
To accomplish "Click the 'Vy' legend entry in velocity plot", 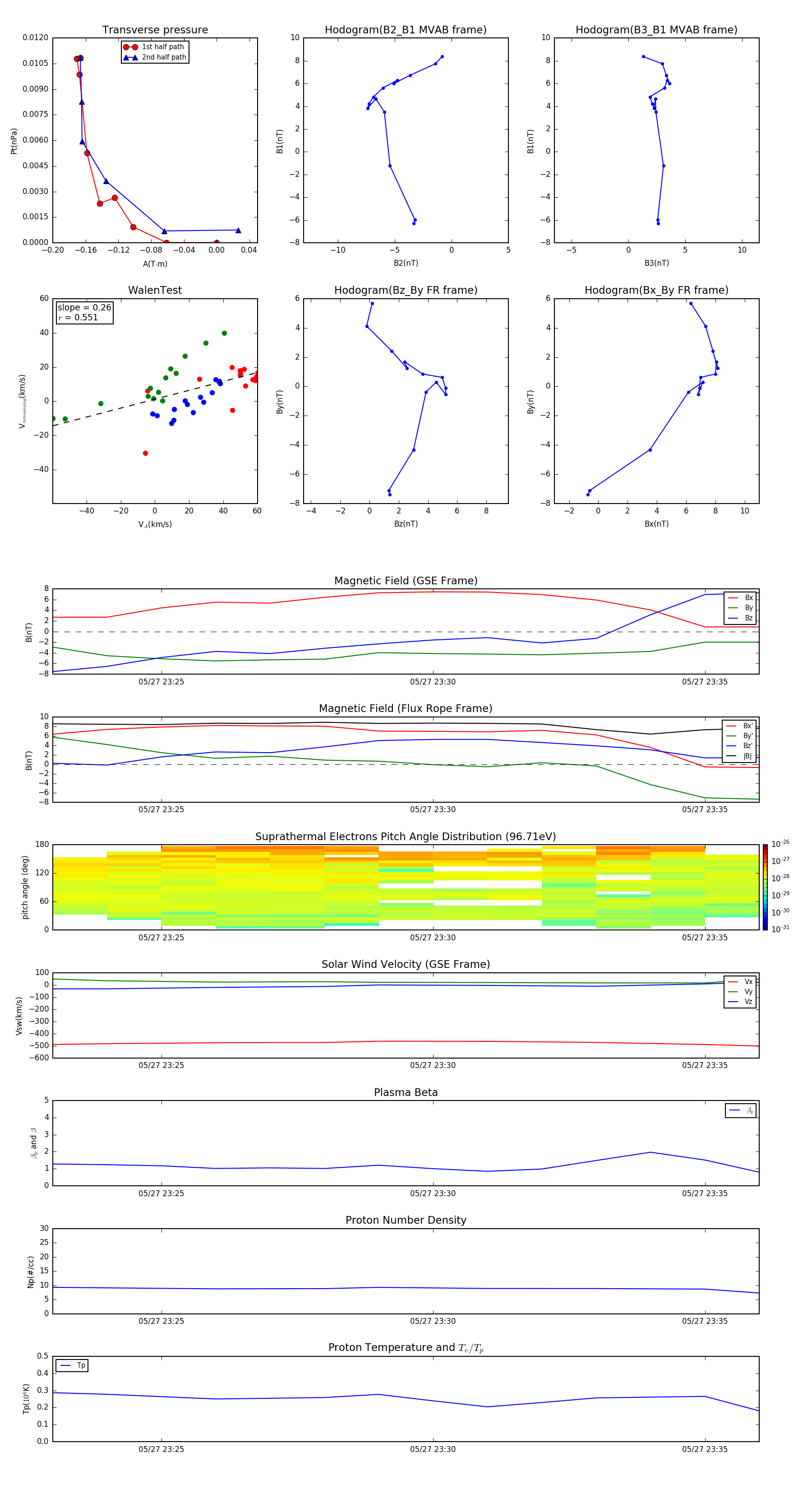I will pos(740,992).
